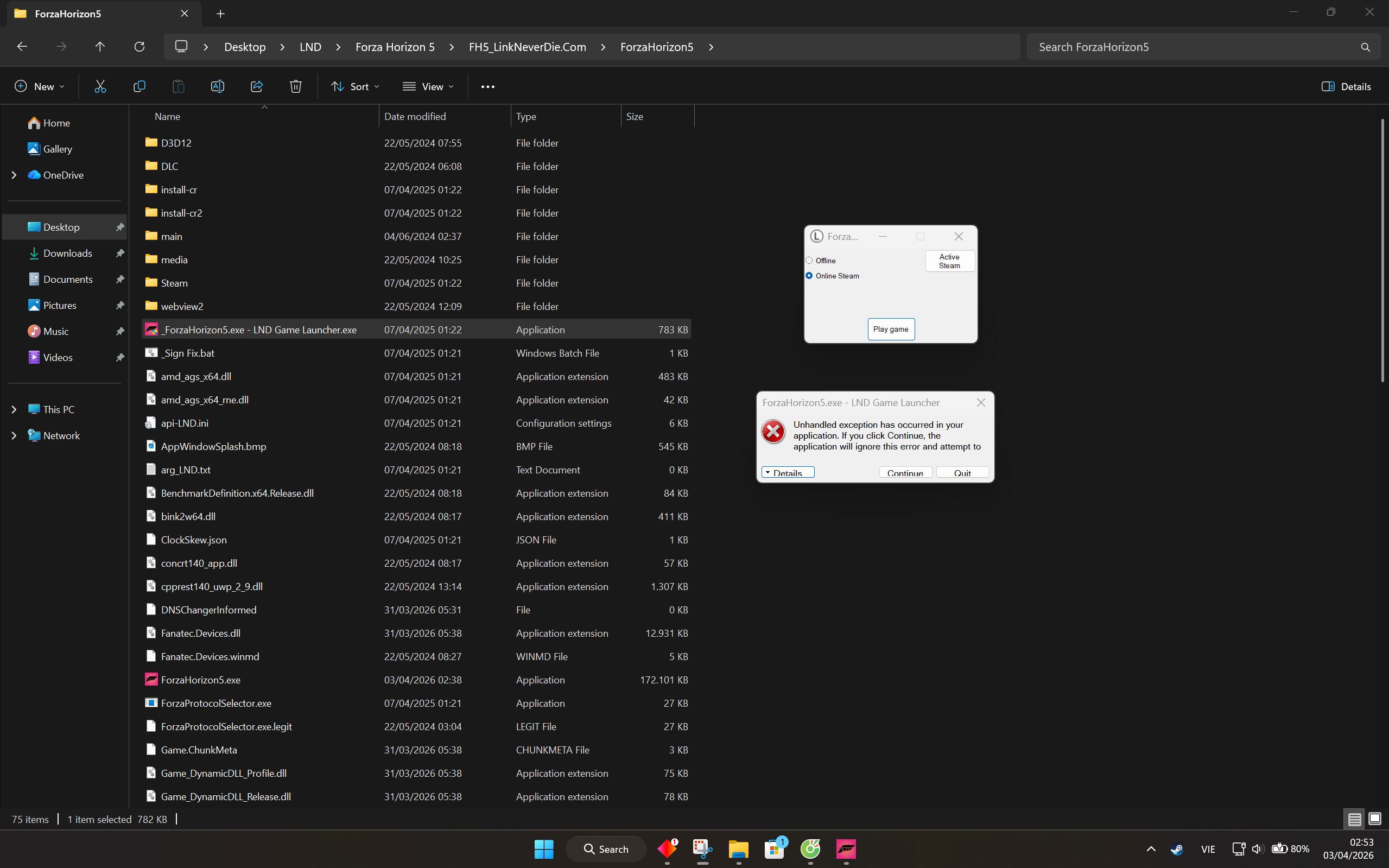Image resolution: width=1389 pixels, height=868 pixels.
Task: Open a new tab with plus button
Action: [x=220, y=13]
